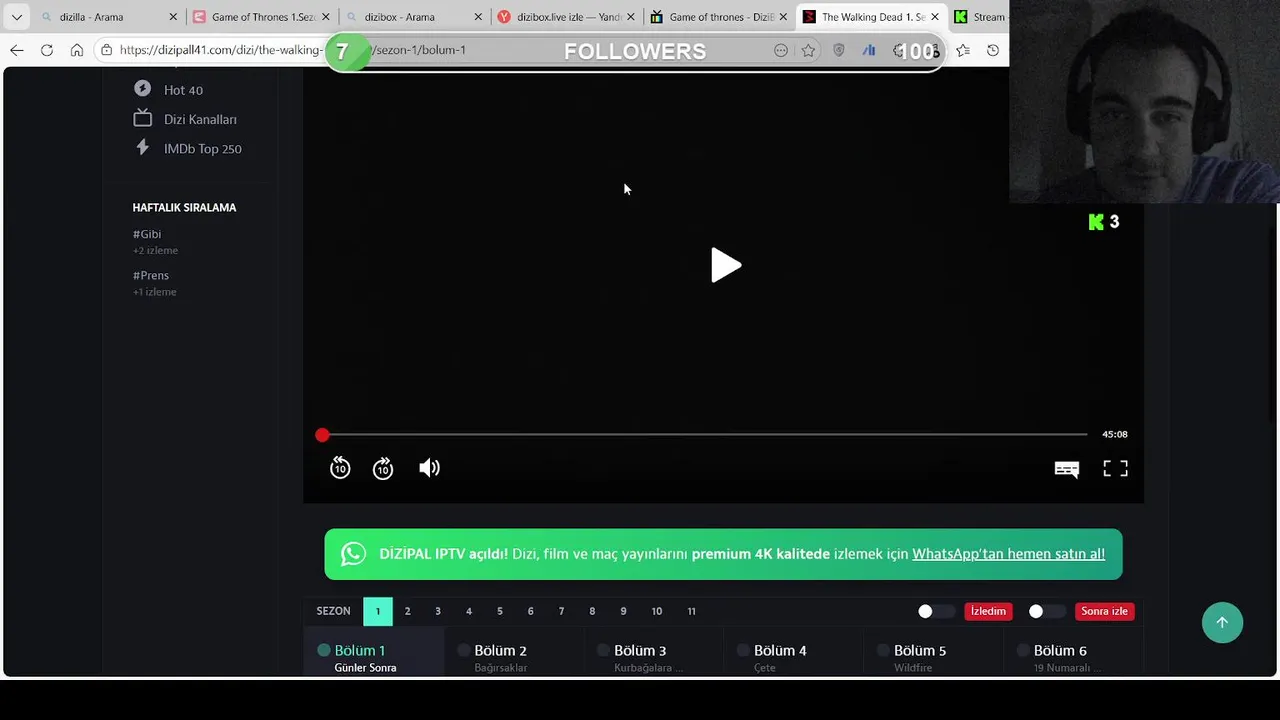This screenshot has width=1280, height=720.
Task: Open Bölüm 4 Çete episode
Action: pyautogui.click(x=795, y=652)
